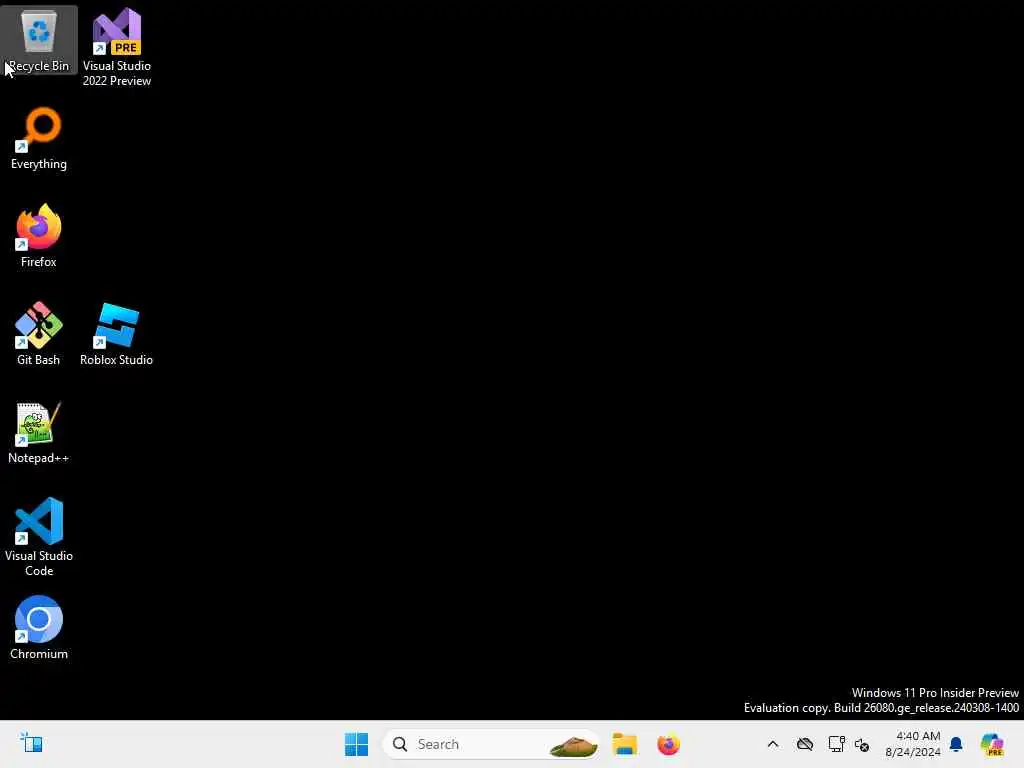Select the Notepad++ desktop shortcut
1024x768 pixels.
(39, 432)
